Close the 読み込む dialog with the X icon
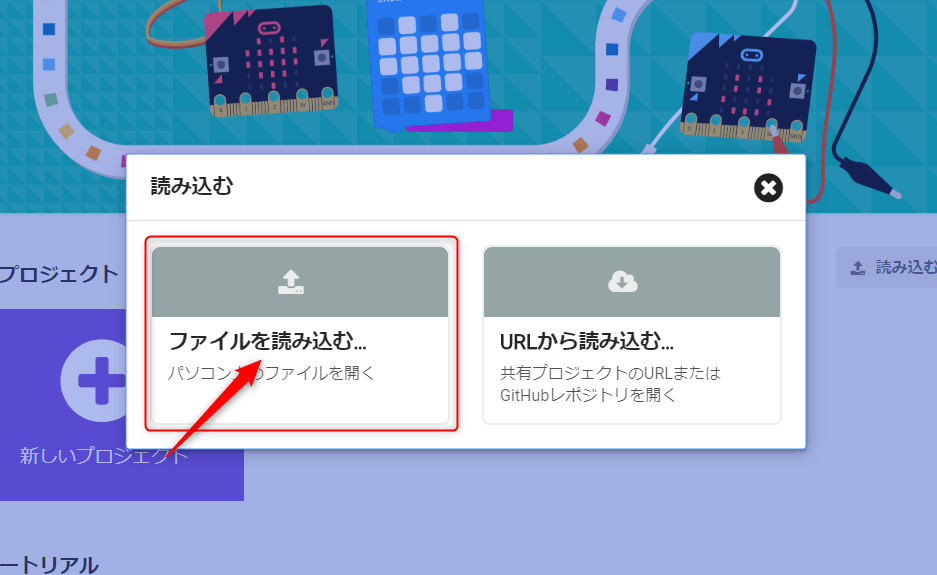The width and height of the screenshot is (937, 575). click(768, 188)
